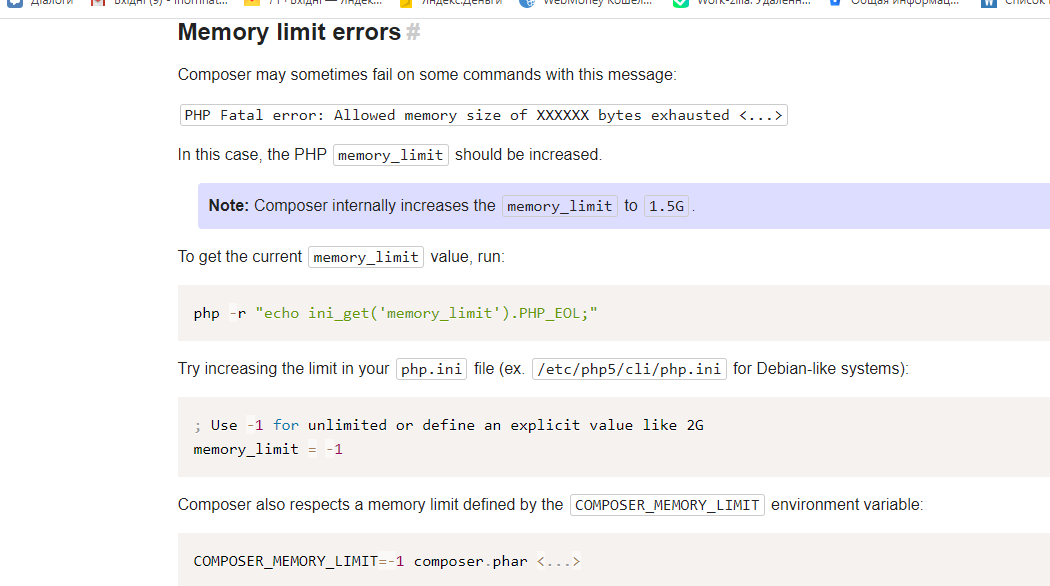Click memory_limit code in 'should be increased' sentence

pyautogui.click(x=390, y=155)
